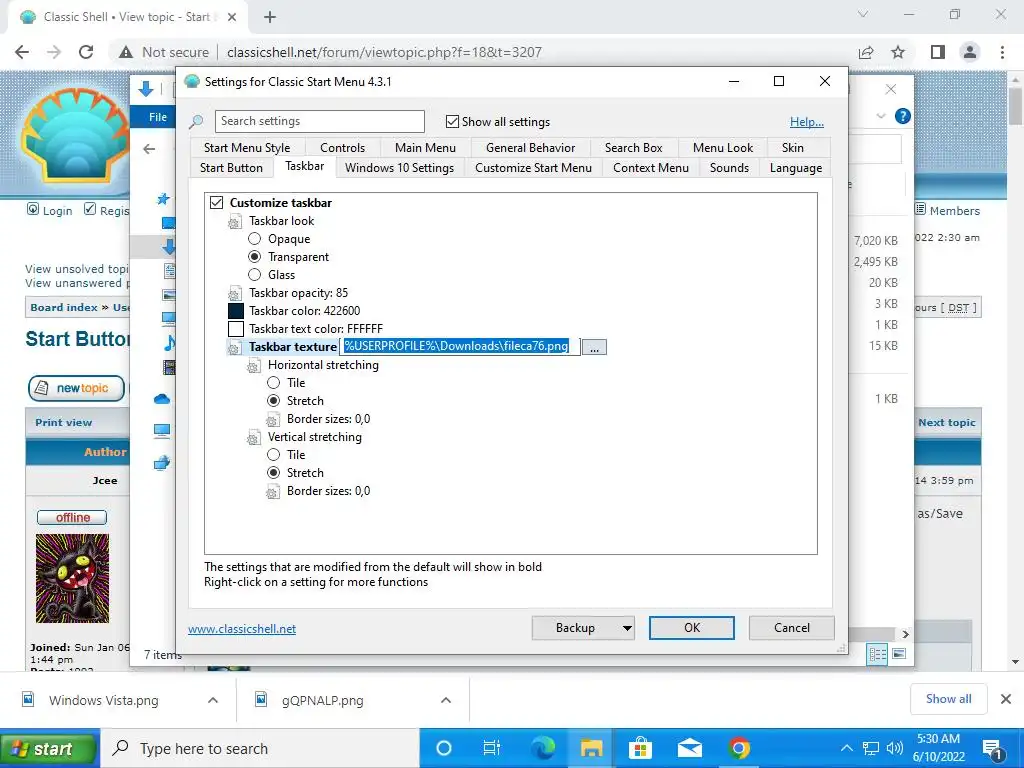Click the OK button

point(692,628)
